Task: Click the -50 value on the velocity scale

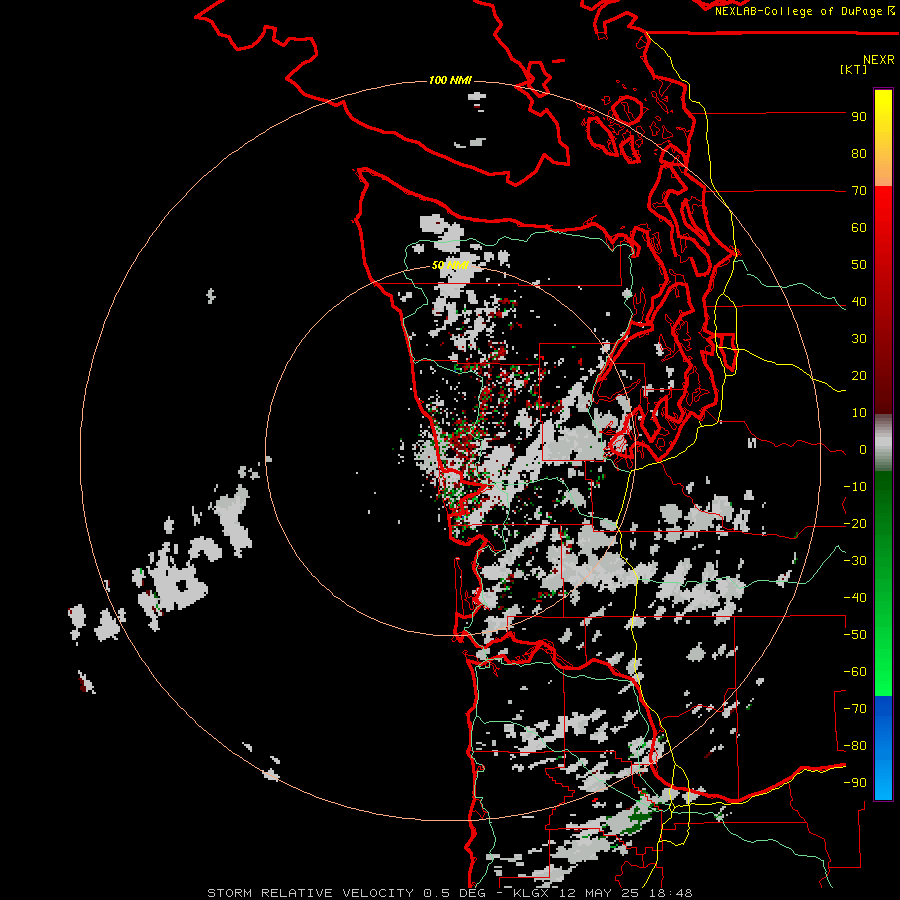Action: (855, 635)
